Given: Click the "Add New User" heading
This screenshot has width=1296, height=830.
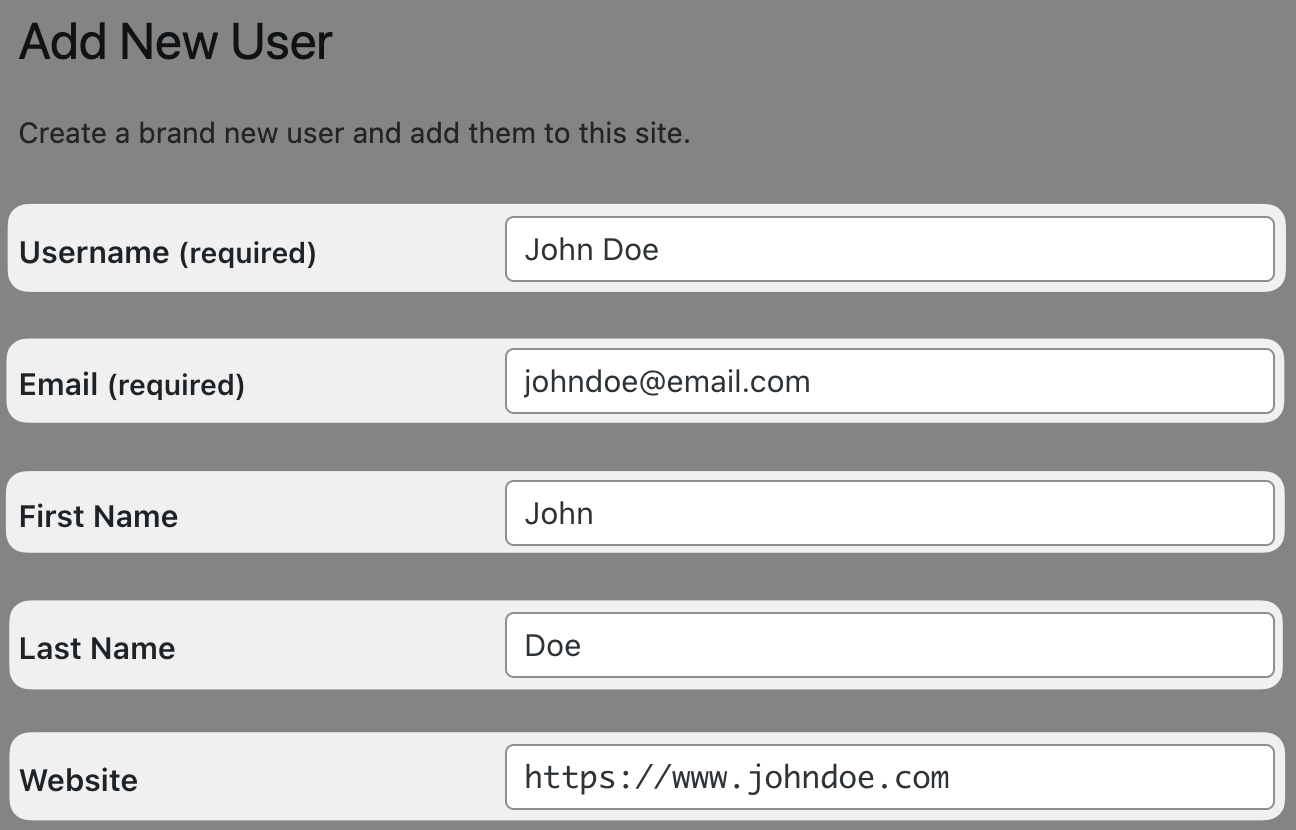Looking at the screenshot, I should pos(175,43).
